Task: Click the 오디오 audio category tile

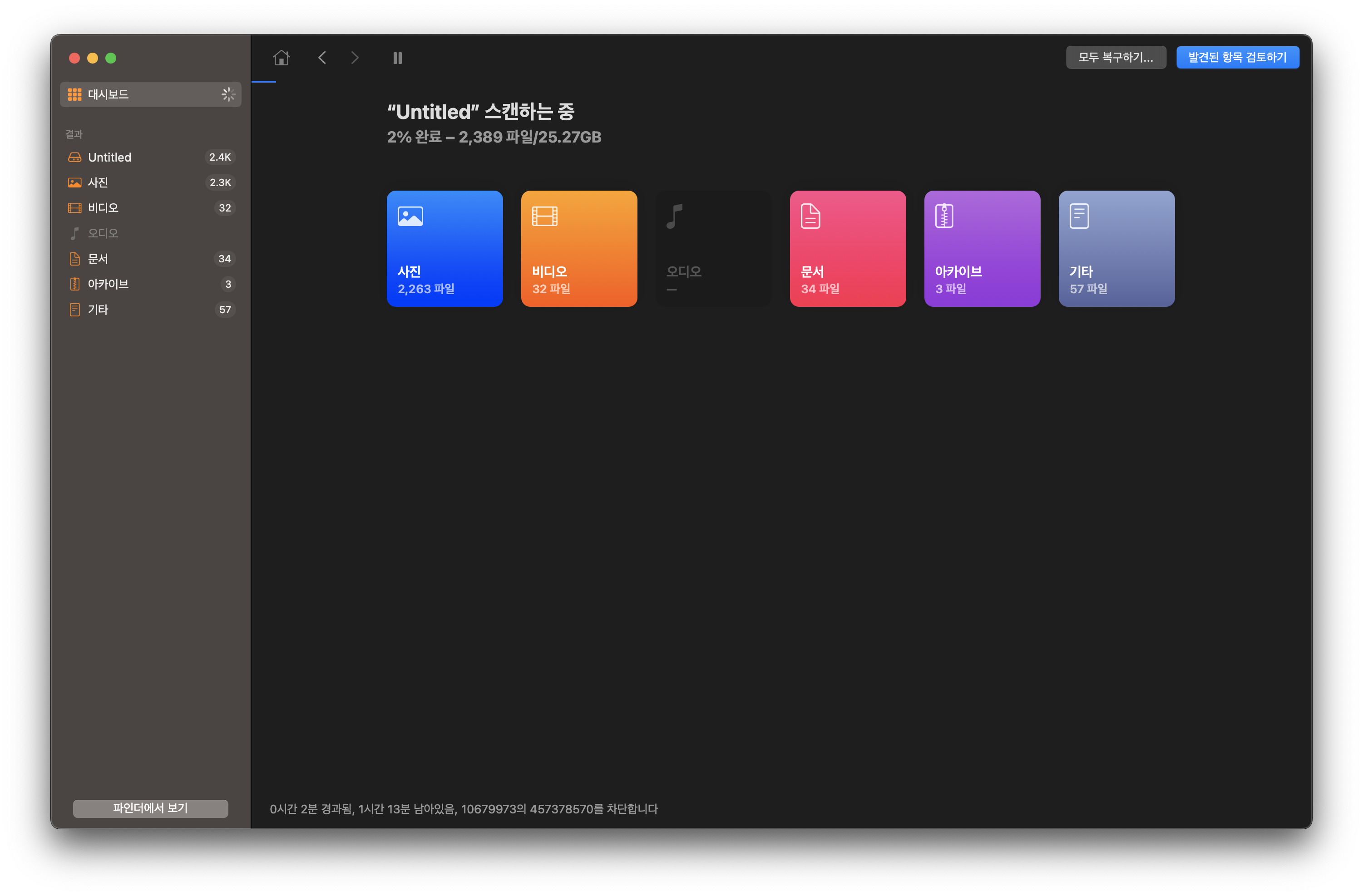Action: pos(713,248)
